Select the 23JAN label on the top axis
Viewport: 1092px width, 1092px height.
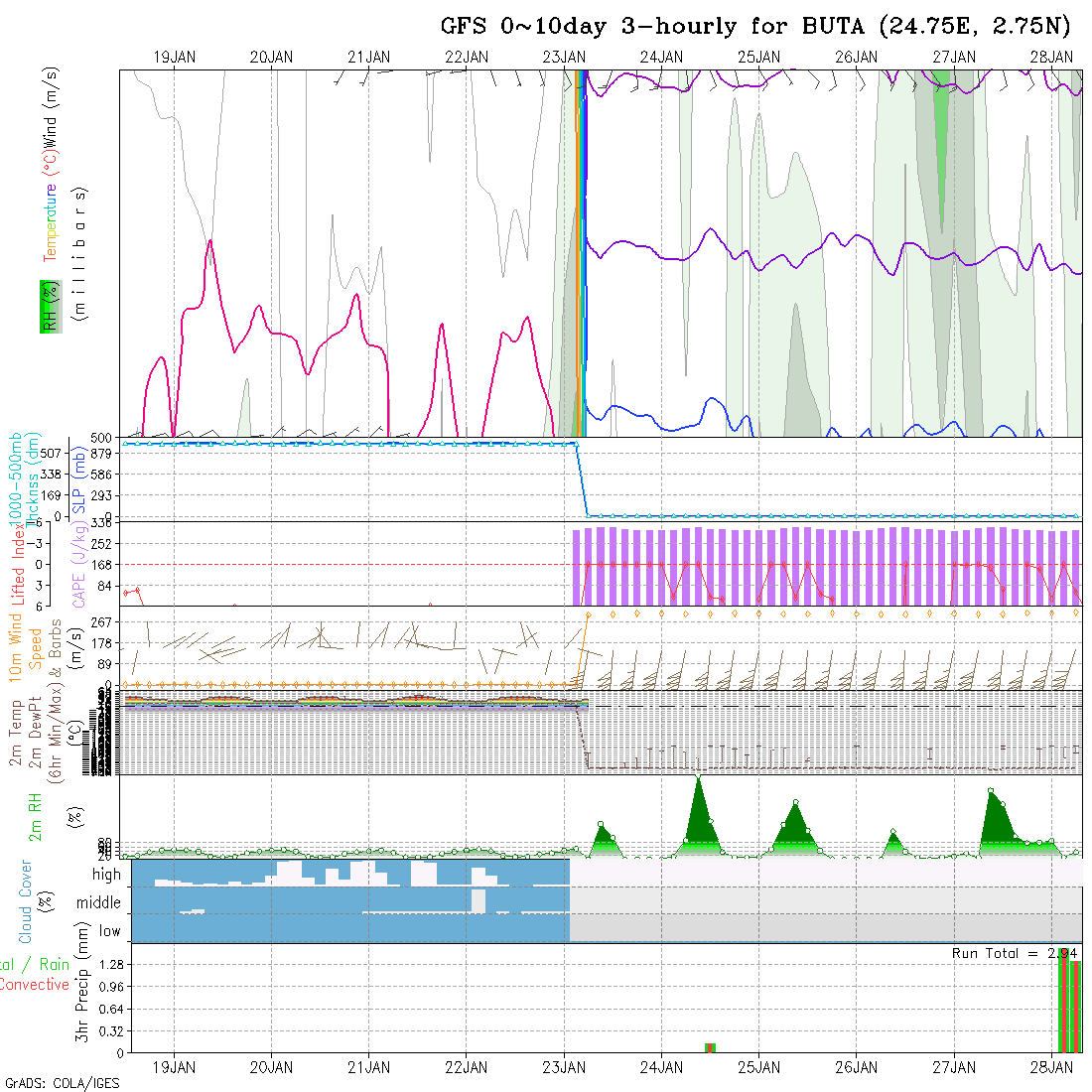click(564, 58)
